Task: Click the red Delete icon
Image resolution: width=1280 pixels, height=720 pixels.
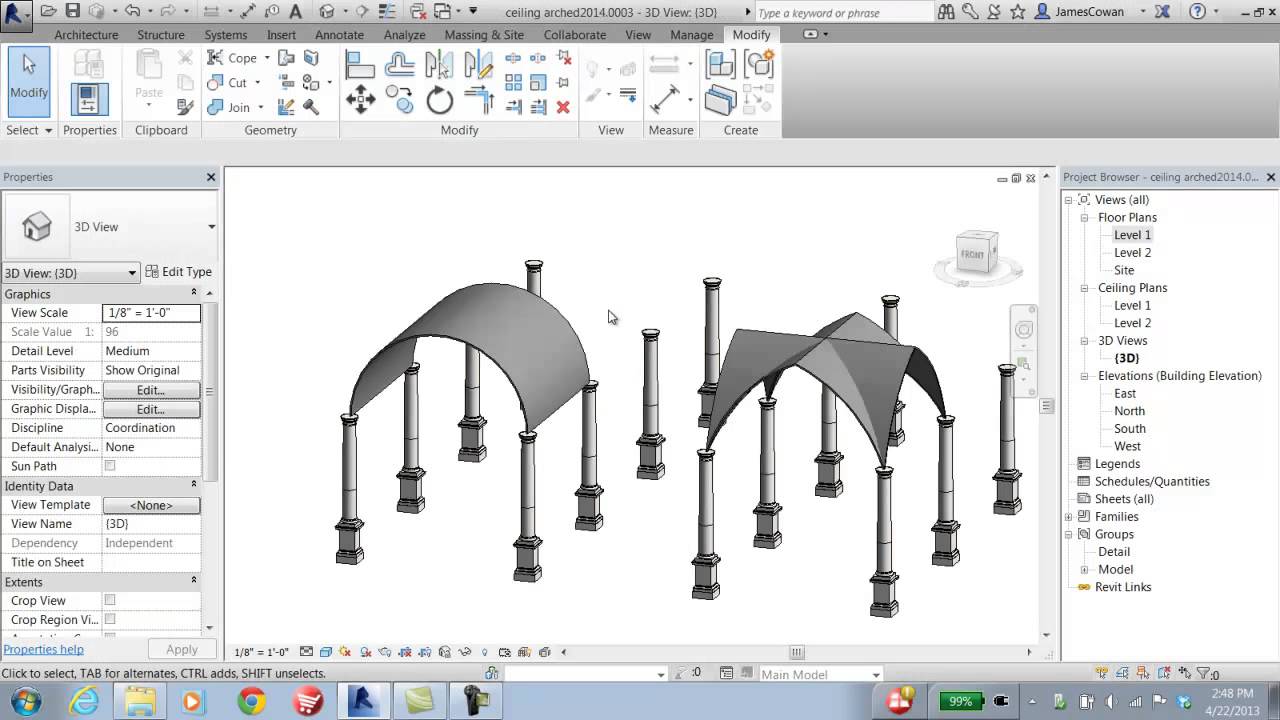Action: (x=563, y=107)
